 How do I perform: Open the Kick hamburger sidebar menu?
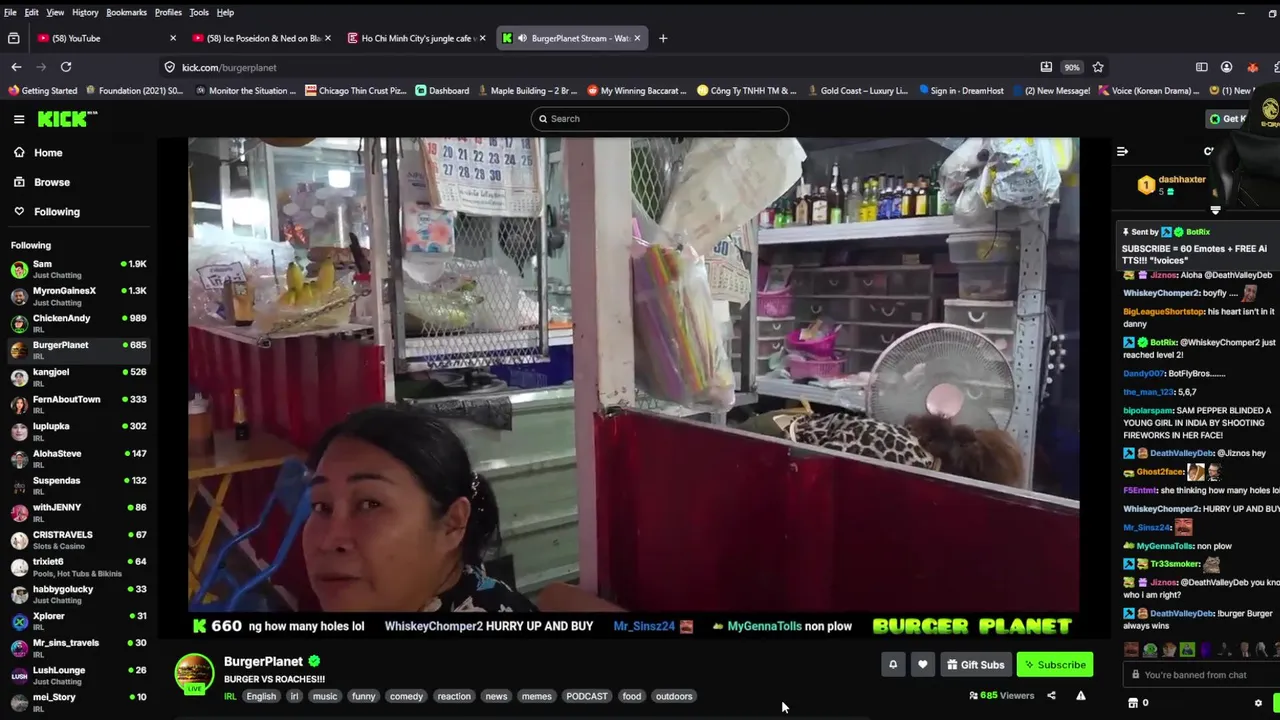coord(19,119)
